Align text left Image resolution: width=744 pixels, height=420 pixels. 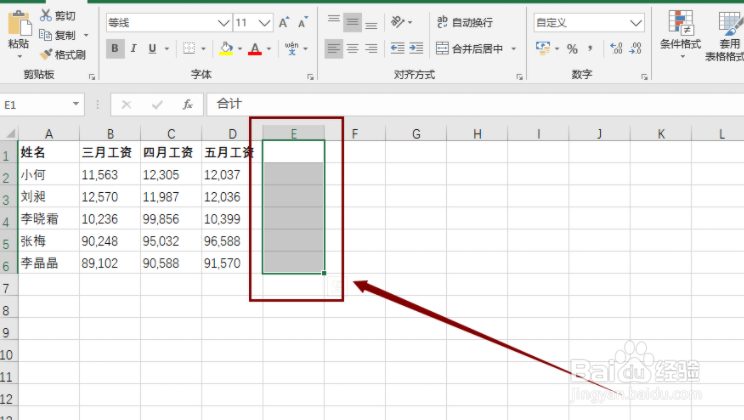(334, 48)
